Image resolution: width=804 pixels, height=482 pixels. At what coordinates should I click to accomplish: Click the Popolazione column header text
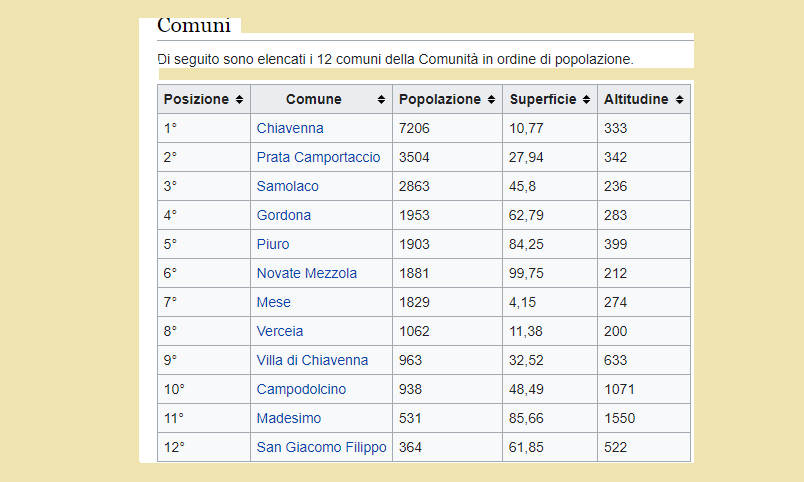440,99
